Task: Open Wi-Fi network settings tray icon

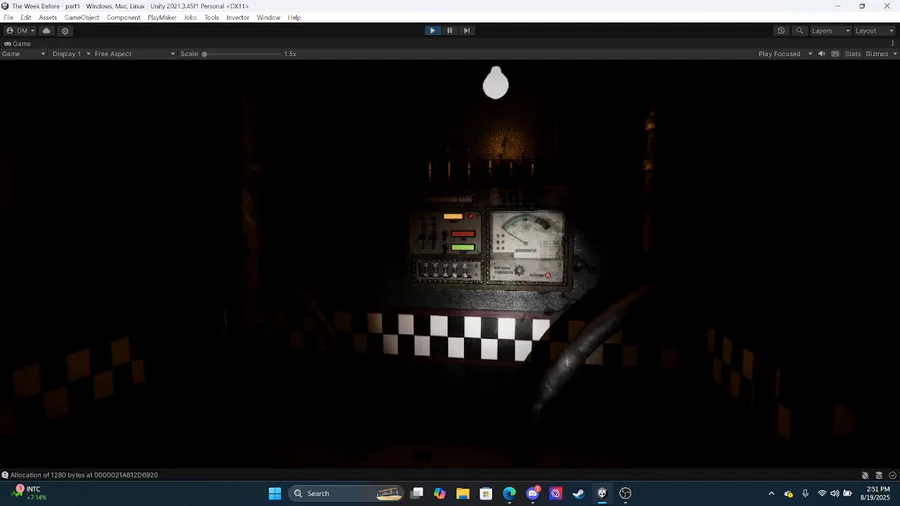Action: (822, 493)
